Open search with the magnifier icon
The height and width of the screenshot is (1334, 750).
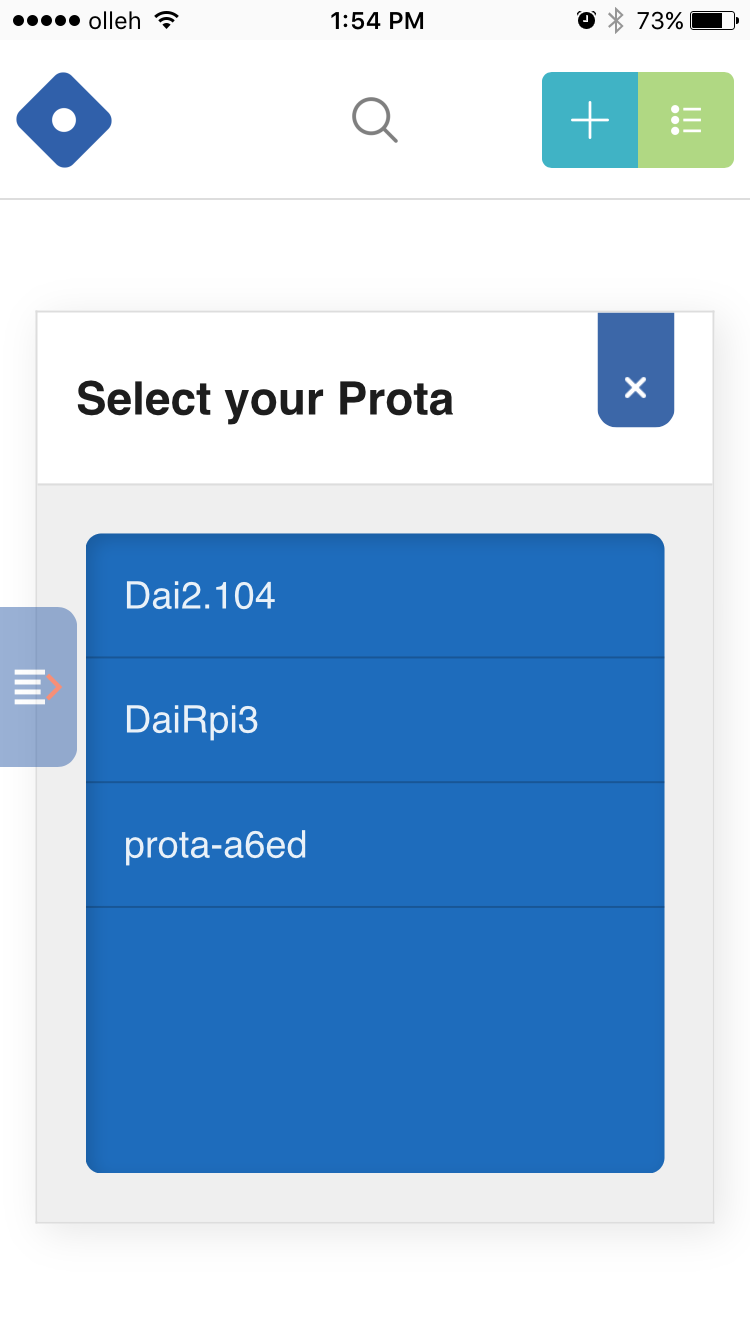coord(375,120)
